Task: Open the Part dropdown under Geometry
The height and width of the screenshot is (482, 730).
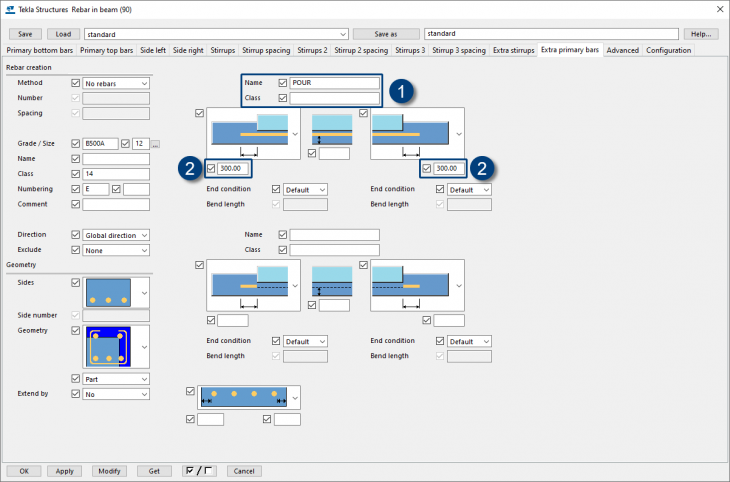Action: tap(116, 379)
